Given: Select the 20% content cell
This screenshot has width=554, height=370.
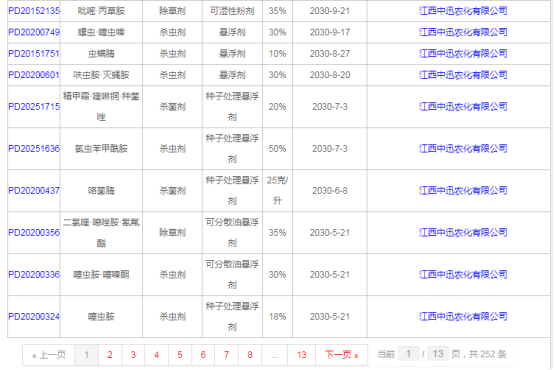Looking at the screenshot, I should pyautogui.click(x=277, y=106).
